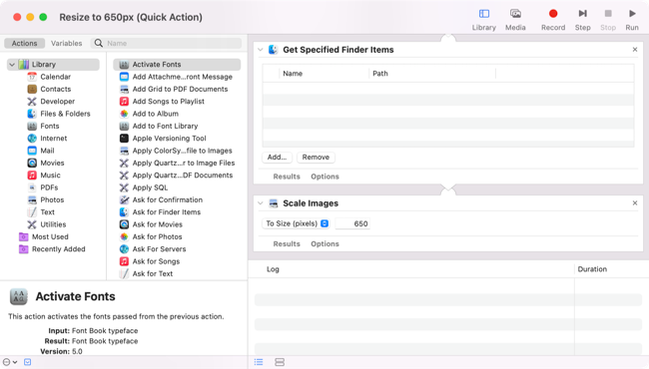Open the action menu at bottom left

pos(10,362)
